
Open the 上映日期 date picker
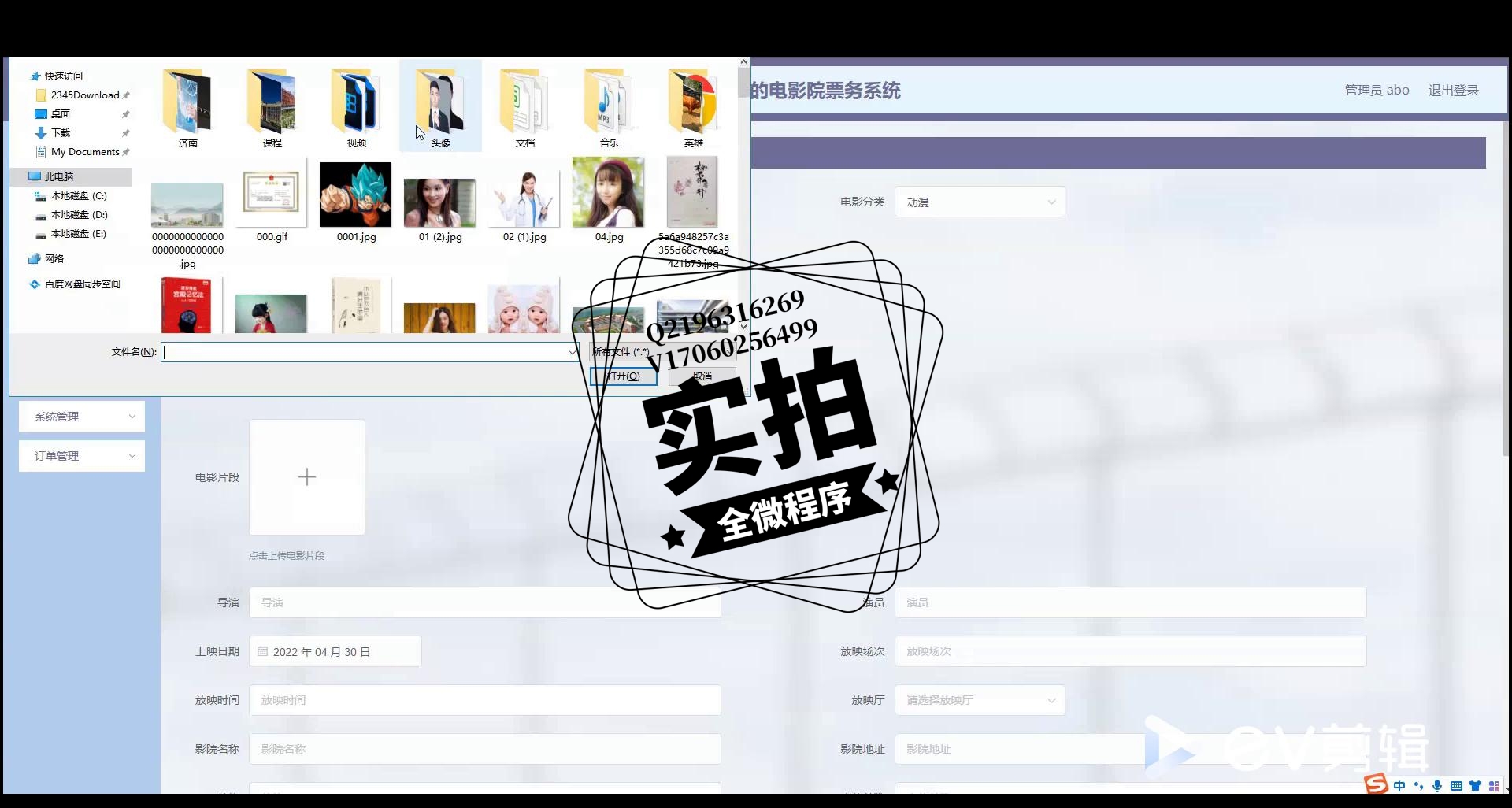(x=335, y=652)
